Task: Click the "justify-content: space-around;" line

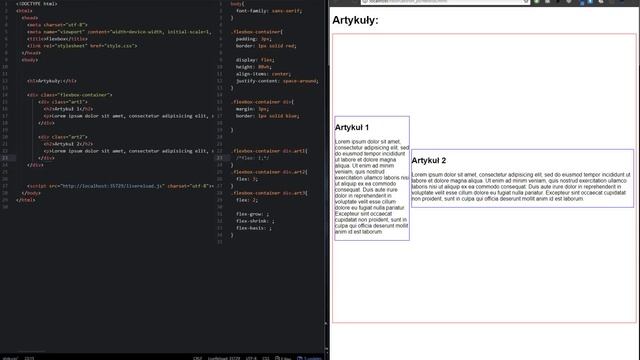Action: [277, 81]
